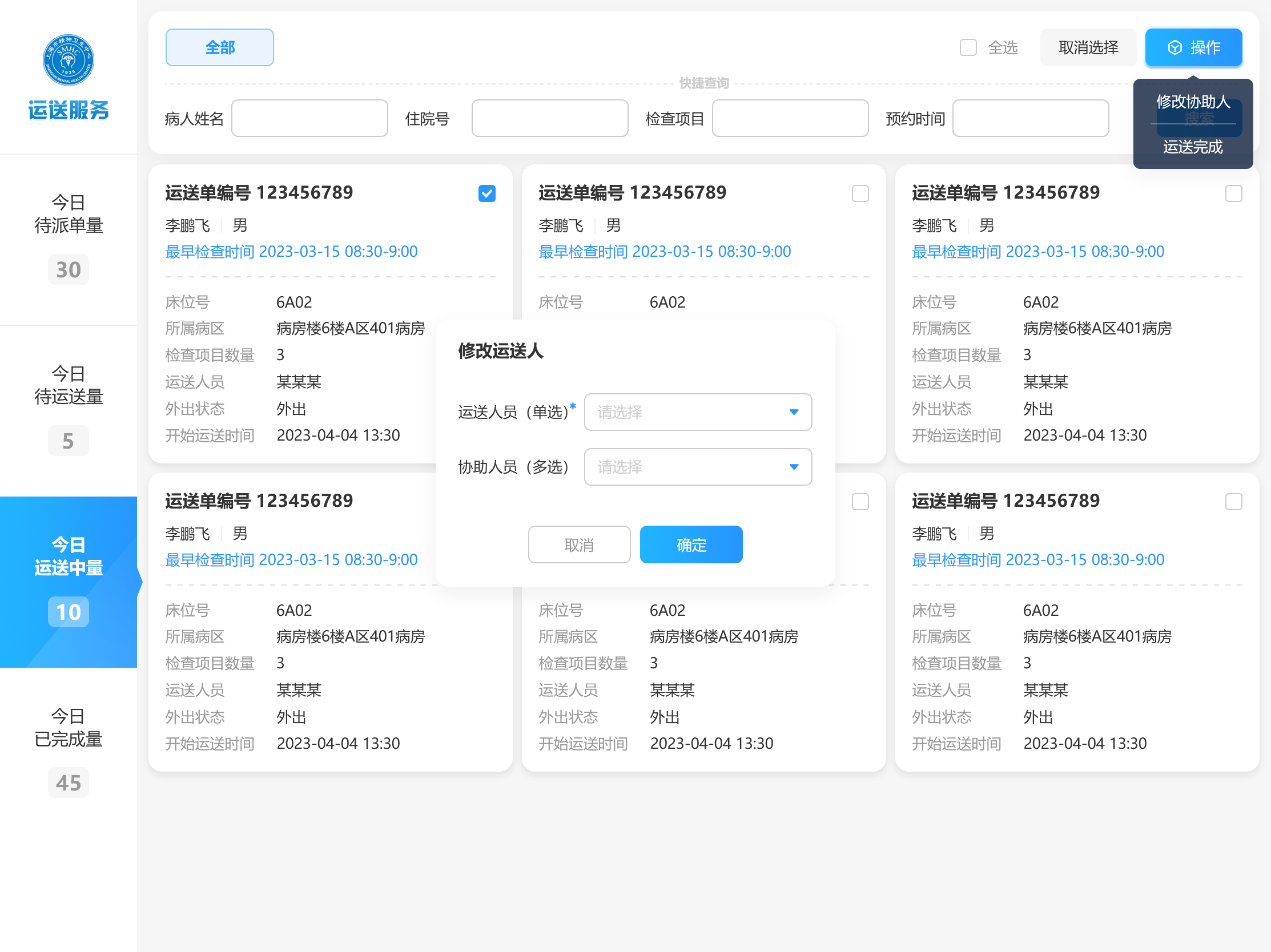Viewport: 1271px width, 952px height.
Task: Click 最早检查时间 link on top-middle card
Action: pos(665,252)
